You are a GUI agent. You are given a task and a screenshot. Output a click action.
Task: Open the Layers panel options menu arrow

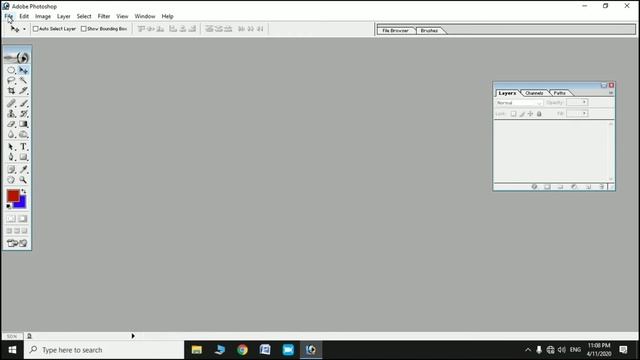(x=611, y=93)
